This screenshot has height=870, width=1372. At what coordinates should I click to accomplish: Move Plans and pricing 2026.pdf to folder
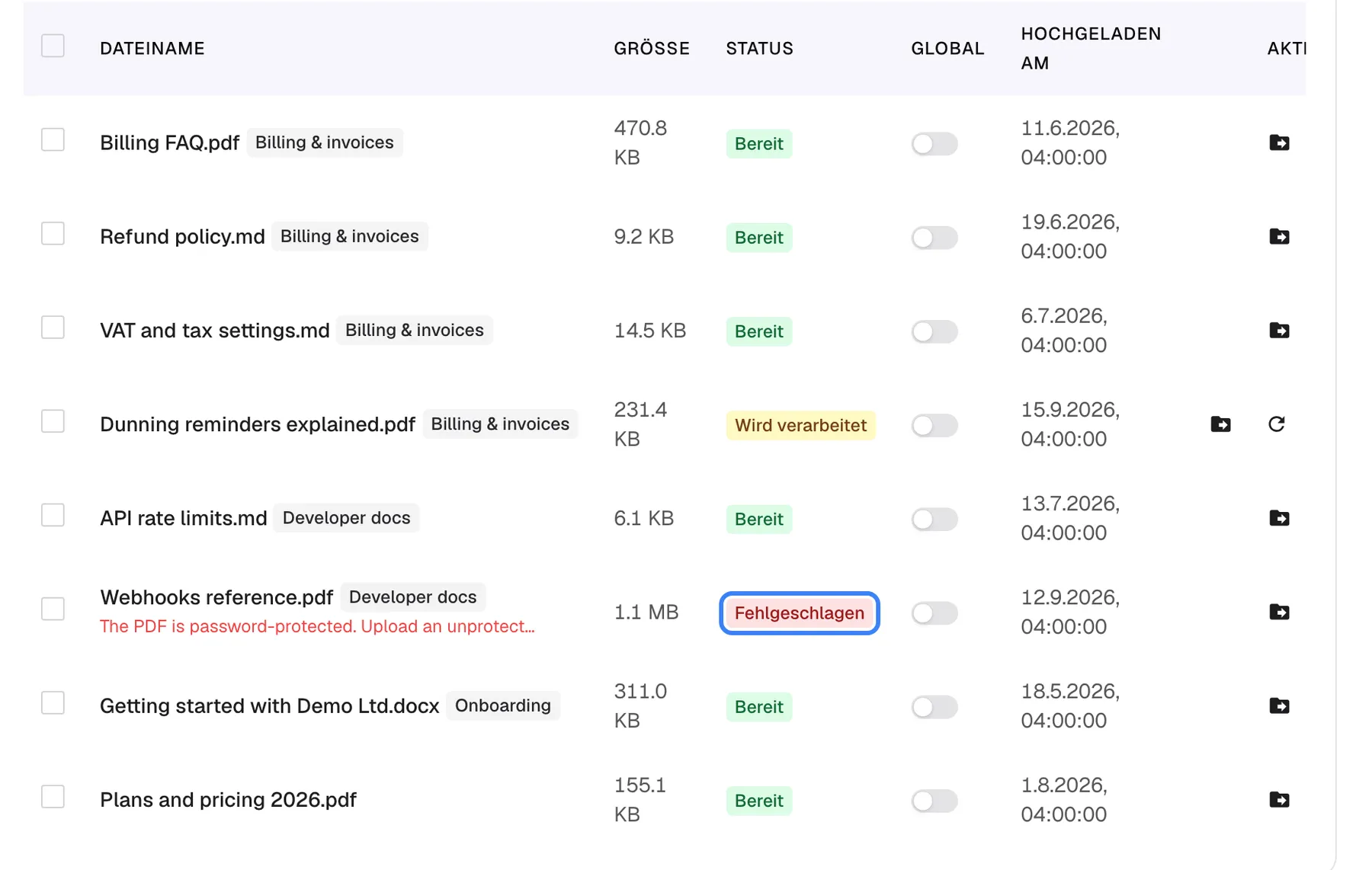tap(1279, 799)
